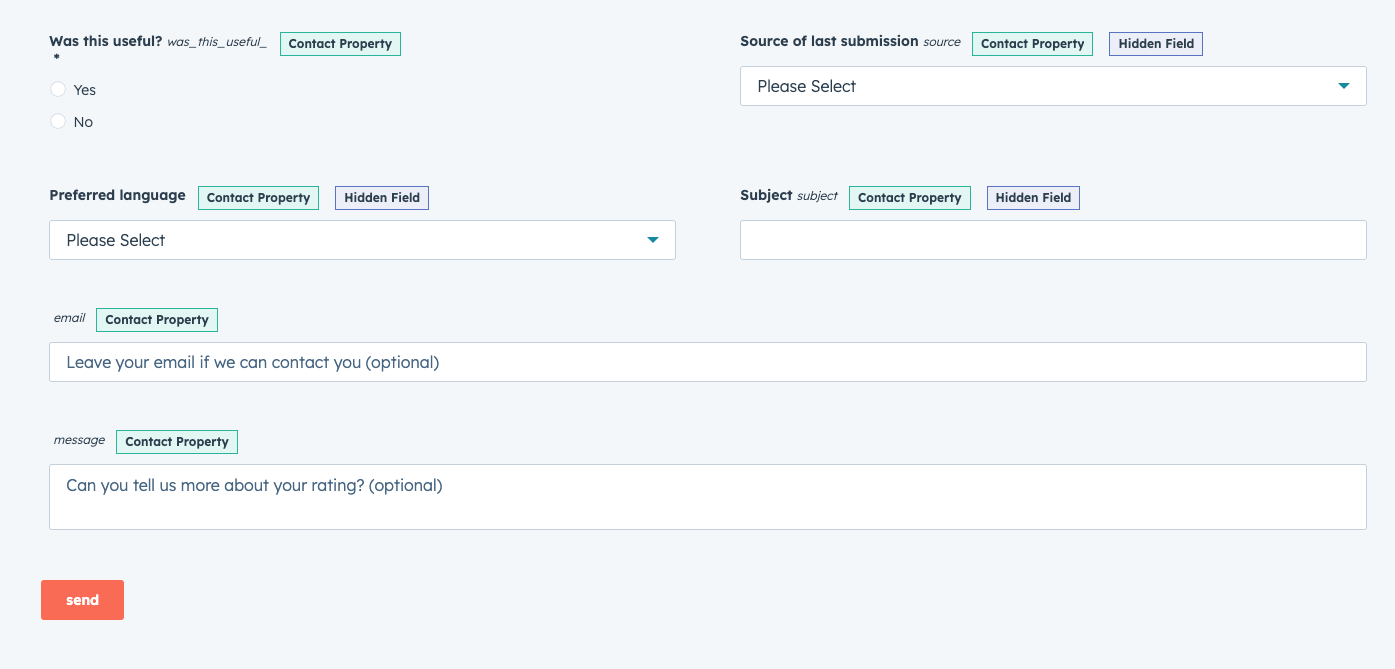Open the Preferred language dropdown
Viewport: 1395px width, 669px height.
point(362,240)
